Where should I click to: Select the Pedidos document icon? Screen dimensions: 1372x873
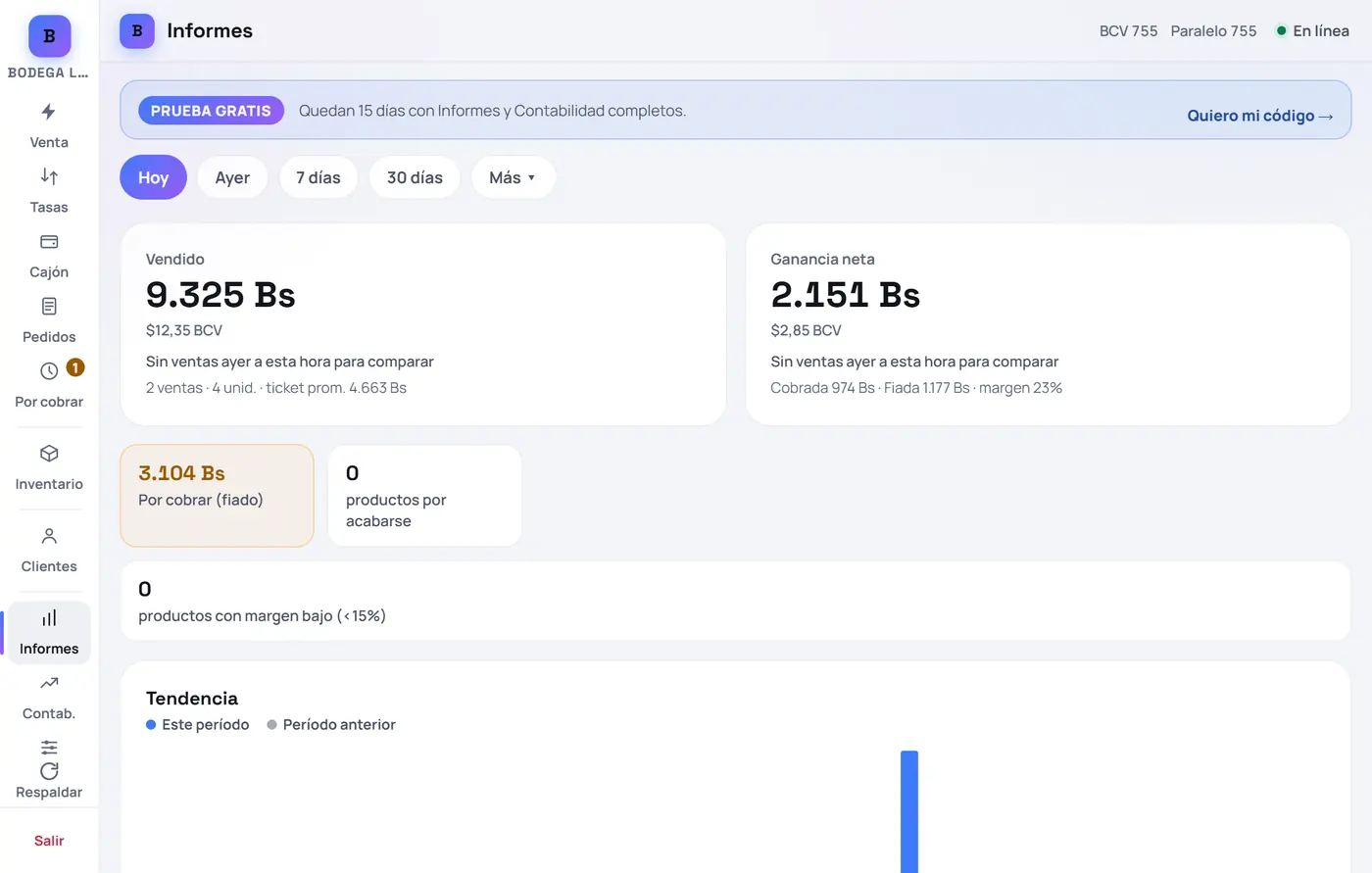[x=49, y=306]
